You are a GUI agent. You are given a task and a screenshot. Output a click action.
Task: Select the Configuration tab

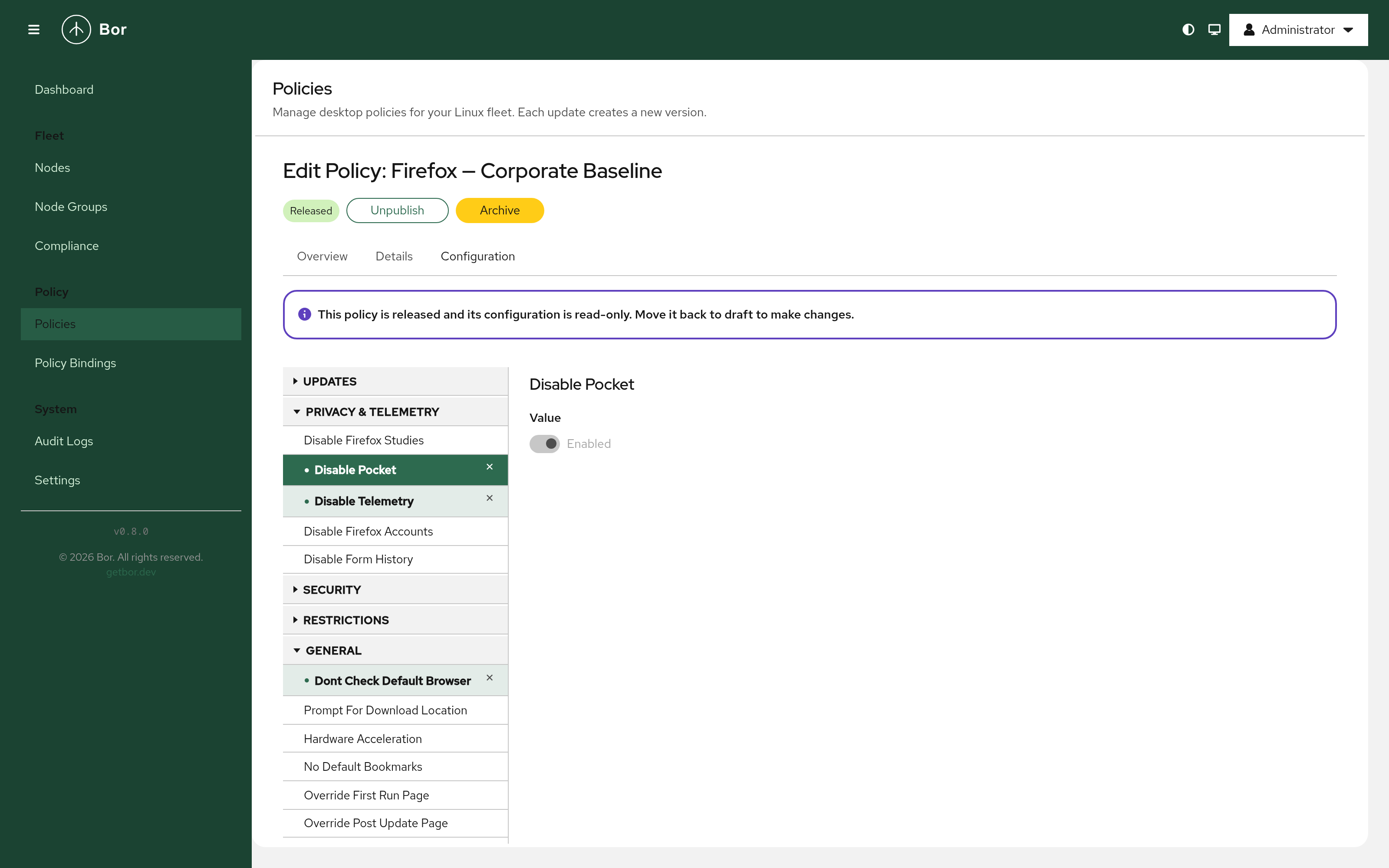tap(477, 256)
